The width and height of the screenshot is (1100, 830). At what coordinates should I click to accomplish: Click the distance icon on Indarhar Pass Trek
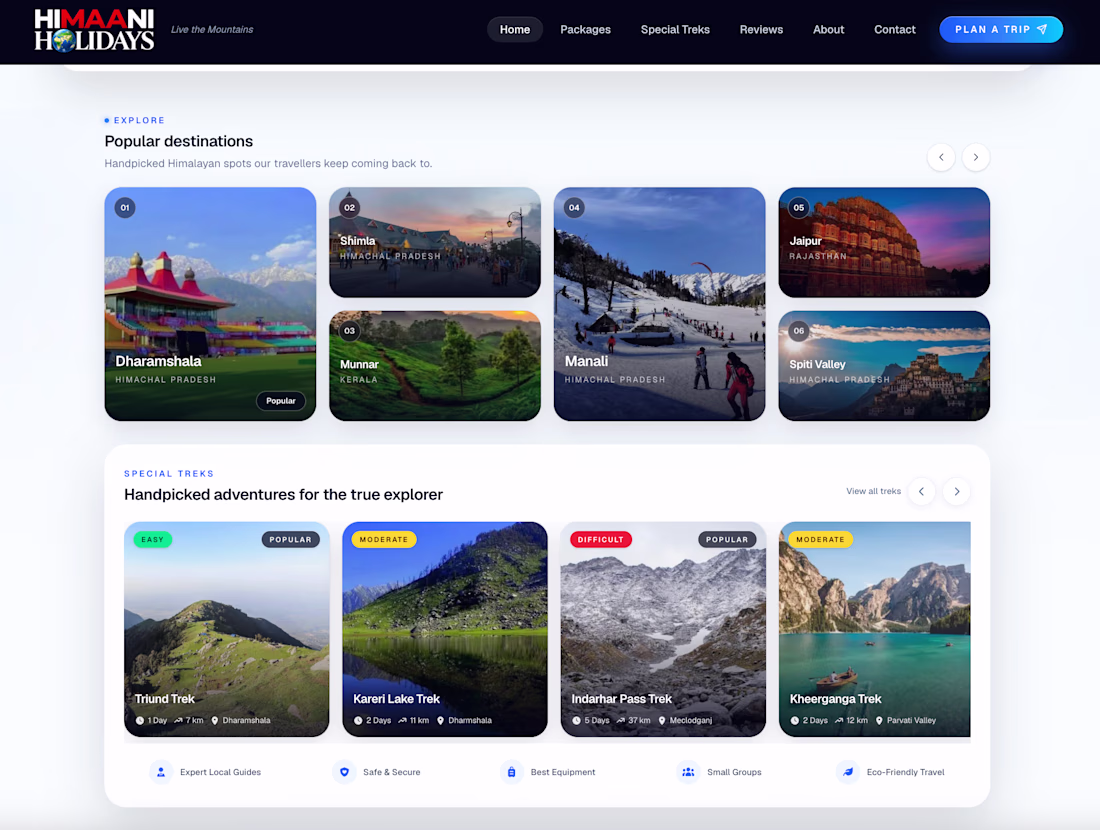pos(620,721)
